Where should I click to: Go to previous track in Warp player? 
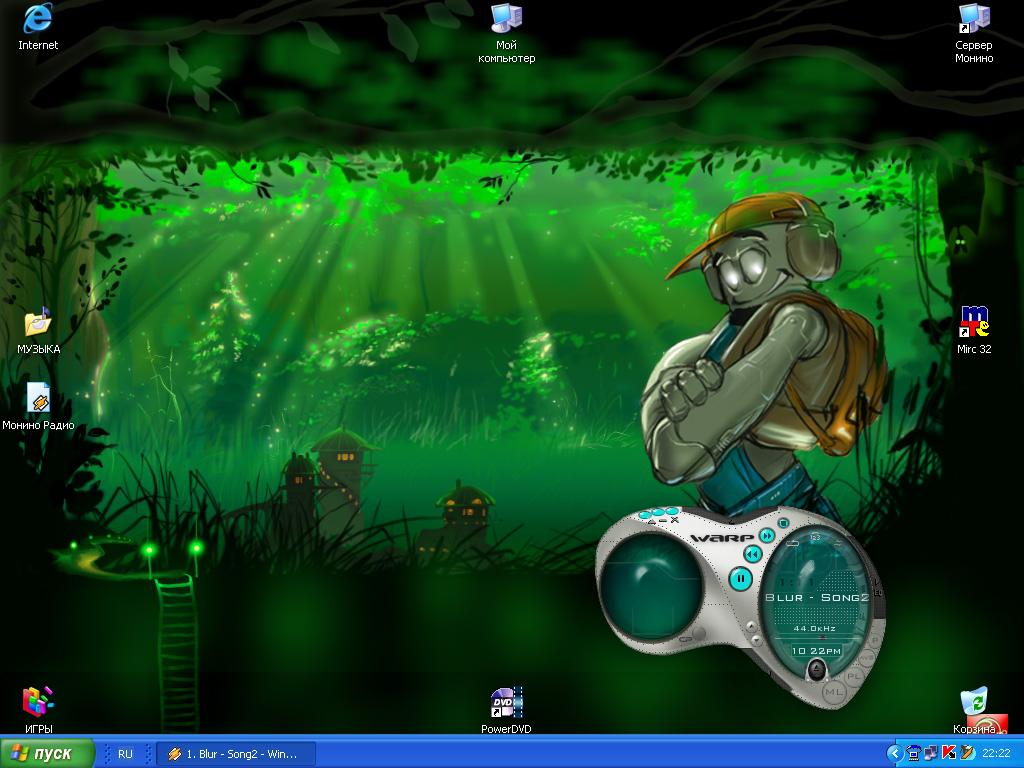(x=753, y=554)
